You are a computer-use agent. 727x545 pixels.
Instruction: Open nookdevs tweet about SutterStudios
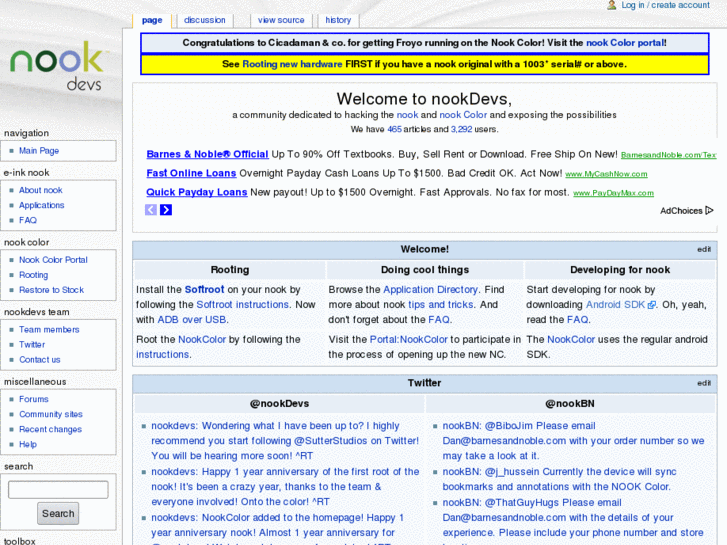[285, 441]
